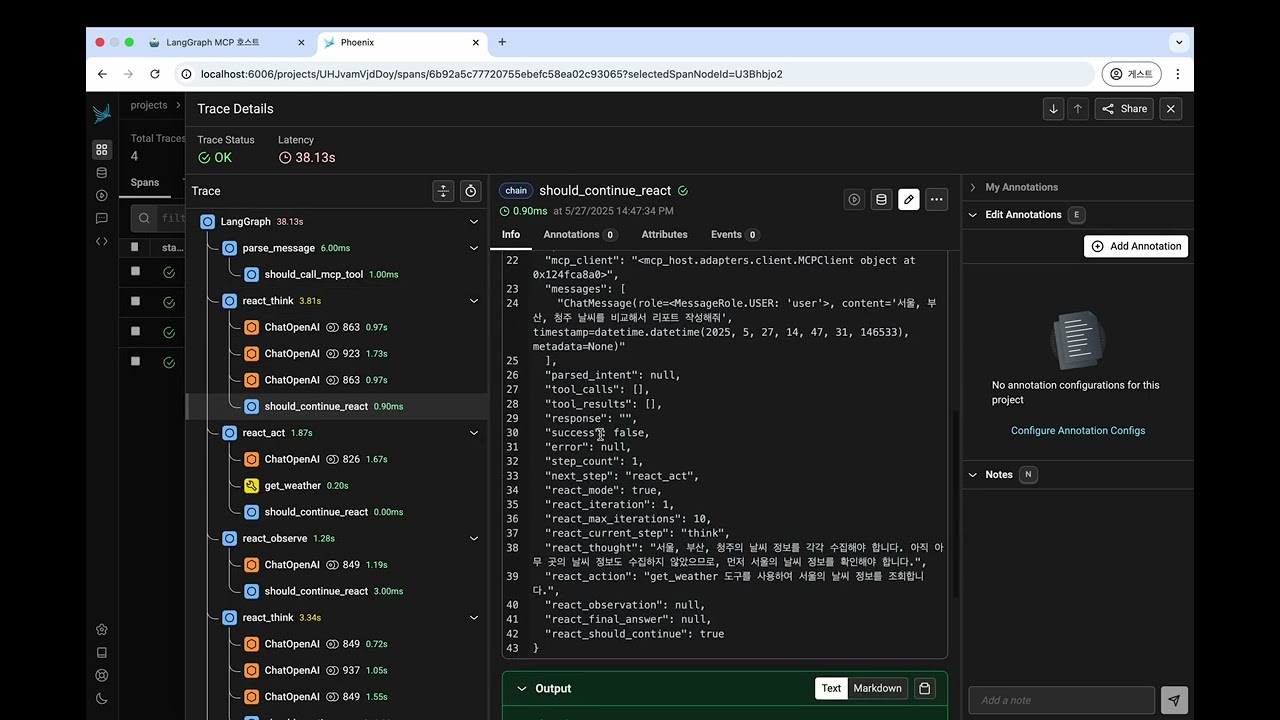Image resolution: width=1280 pixels, height=720 pixels.
Task: Switch theme with the moon icon
Action: 102,699
